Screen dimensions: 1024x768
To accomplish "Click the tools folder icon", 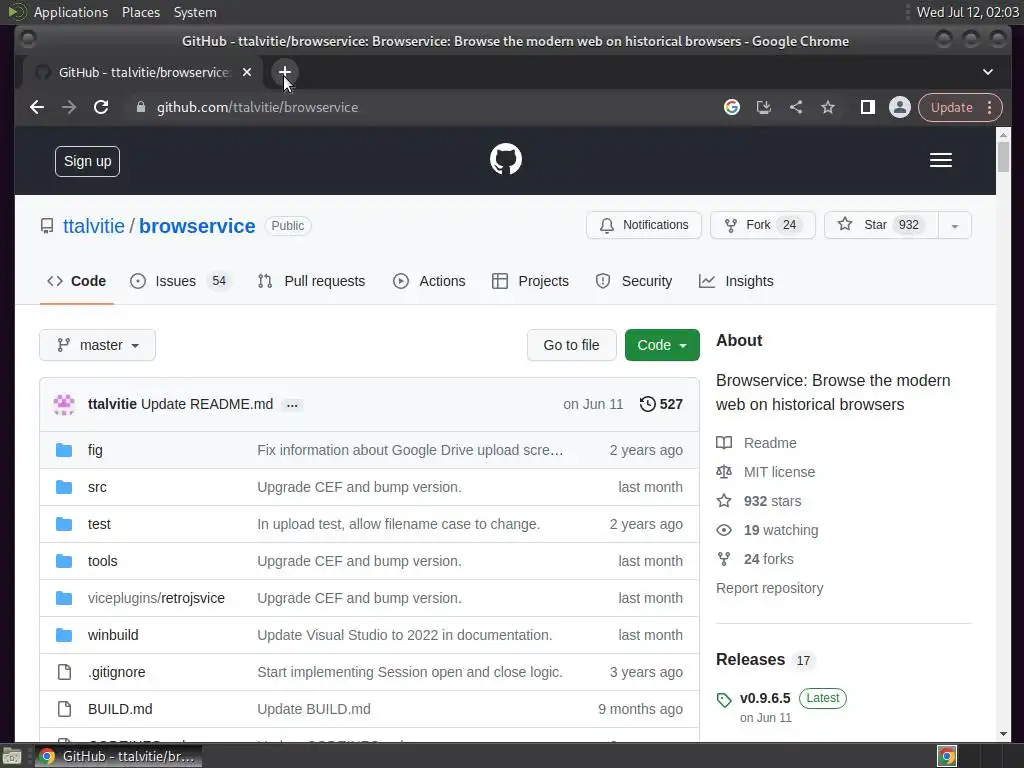I will point(64,561).
